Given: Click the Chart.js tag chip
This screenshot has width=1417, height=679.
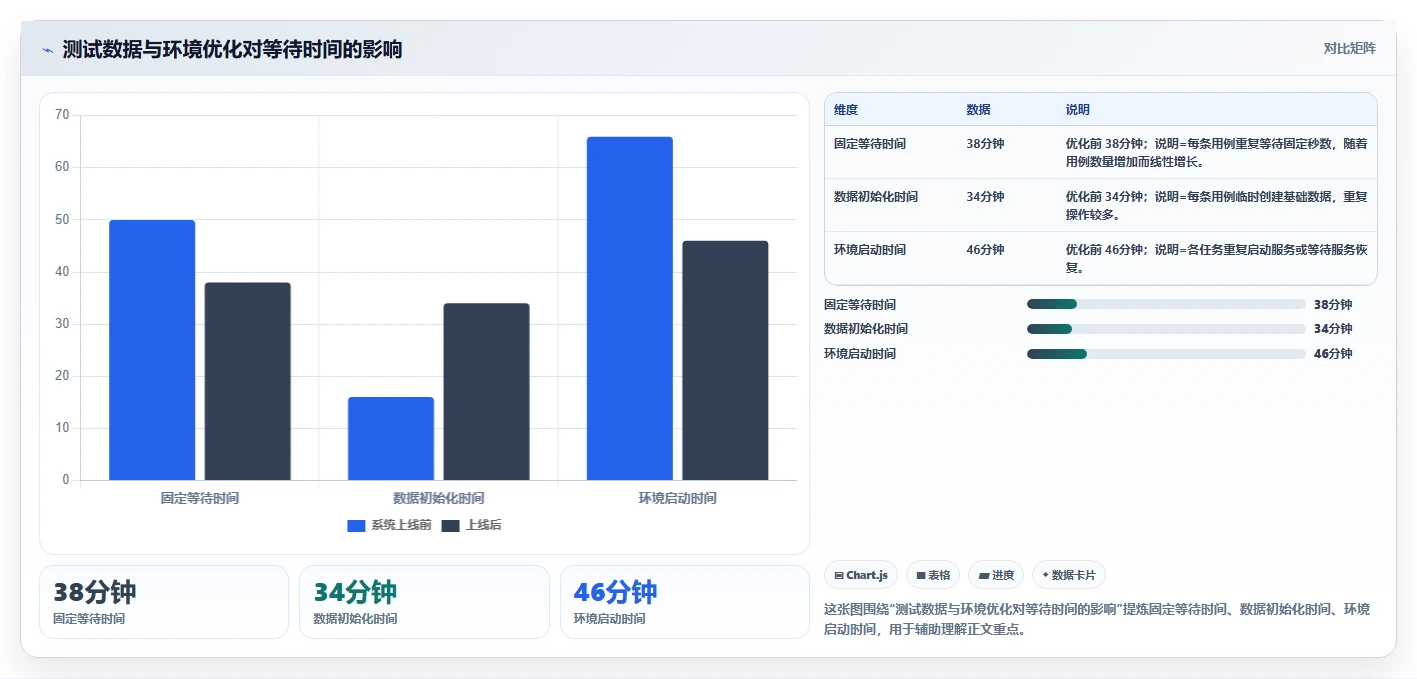Looking at the screenshot, I should 861,575.
